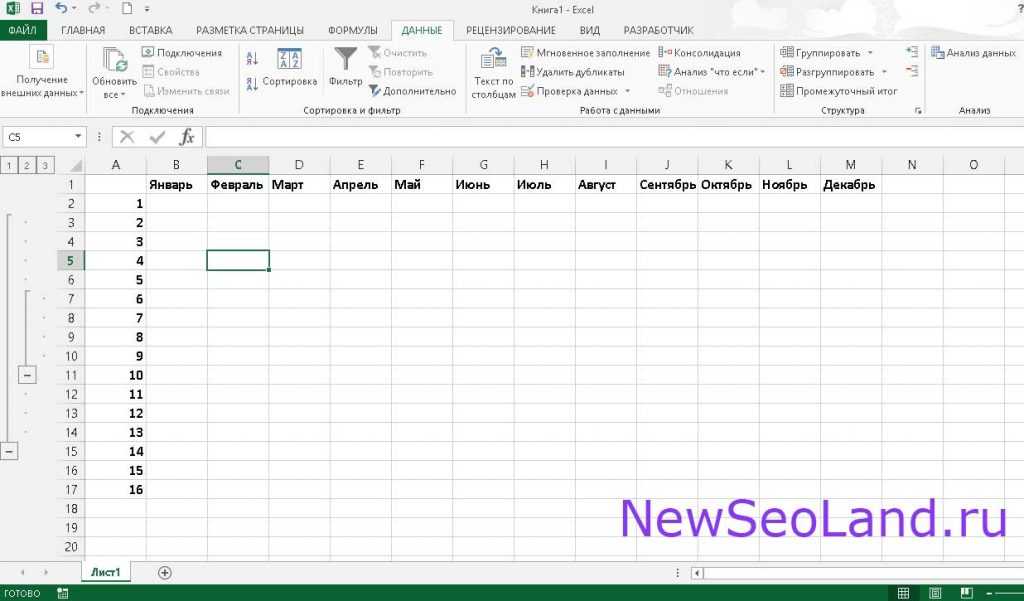Open the Структура dialog launcher
1024x601 pixels.
coord(918,111)
